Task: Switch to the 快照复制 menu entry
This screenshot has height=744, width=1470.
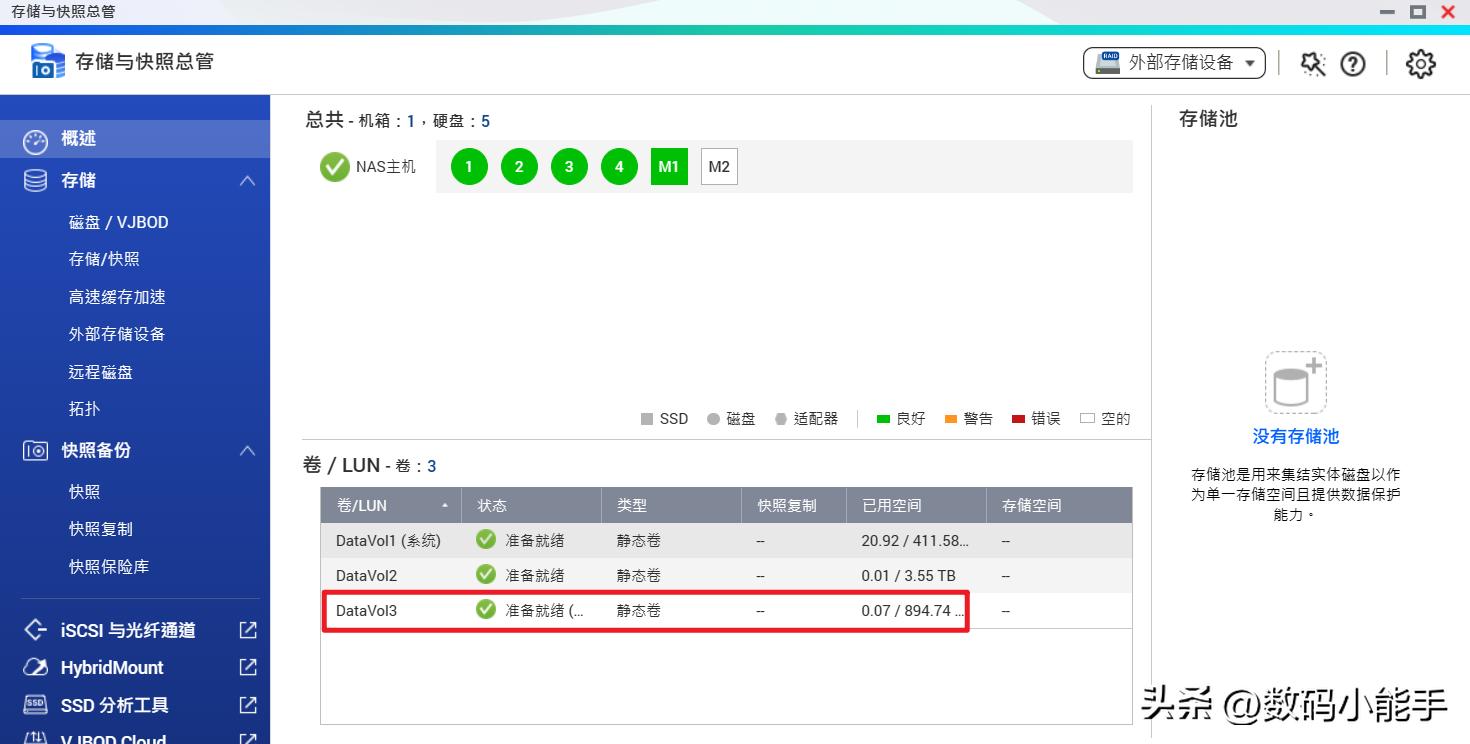Action: 100,528
